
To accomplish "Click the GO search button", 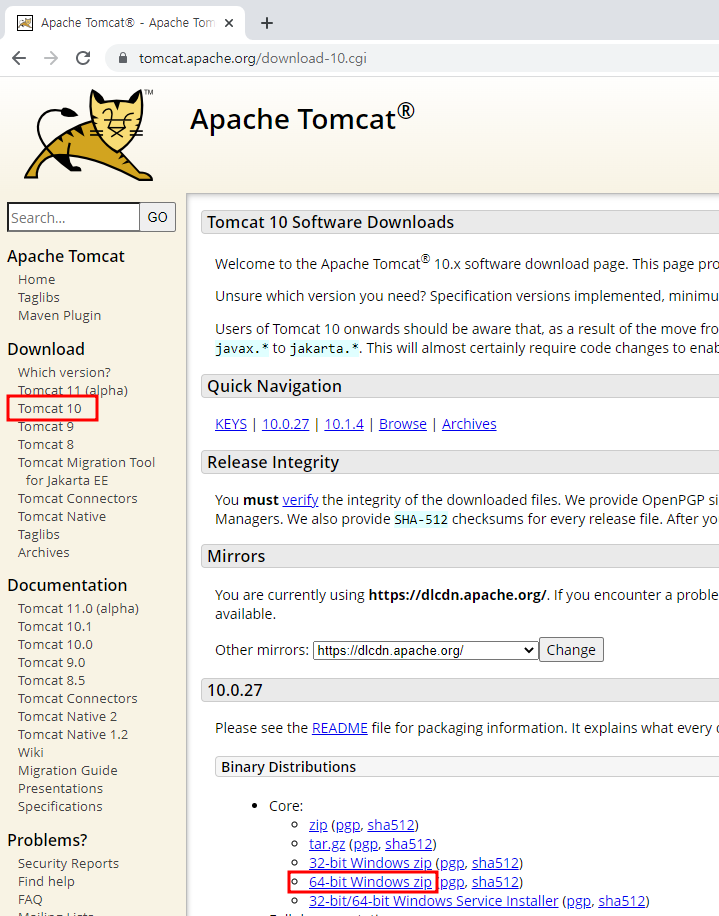I will pos(158,217).
